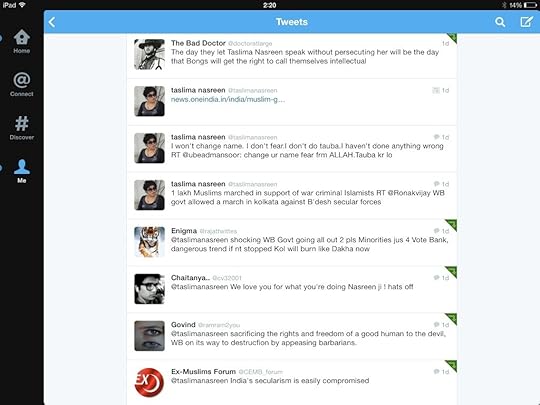The width and height of the screenshot is (540, 405).
Task: View The Bad Doctor's profile picture
Action: pyautogui.click(x=149, y=54)
